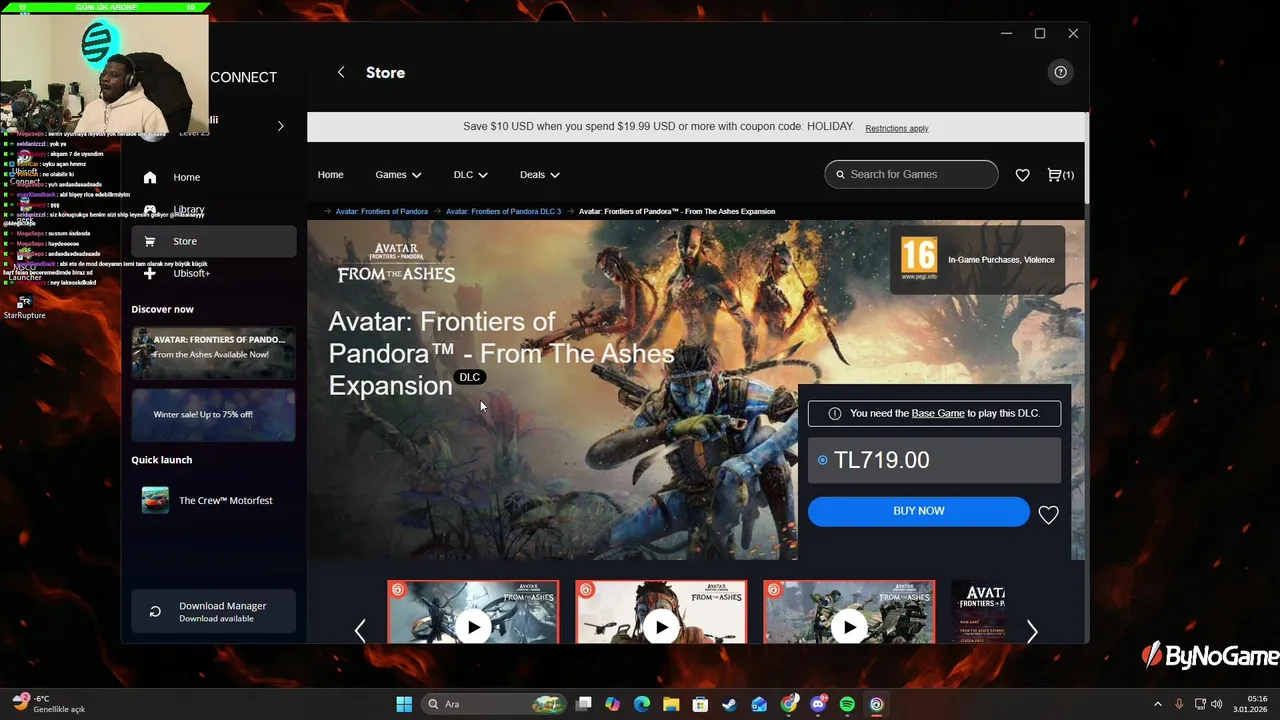Play the second trailer video thumbnail
The width and height of the screenshot is (1280, 720).
(661, 612)
